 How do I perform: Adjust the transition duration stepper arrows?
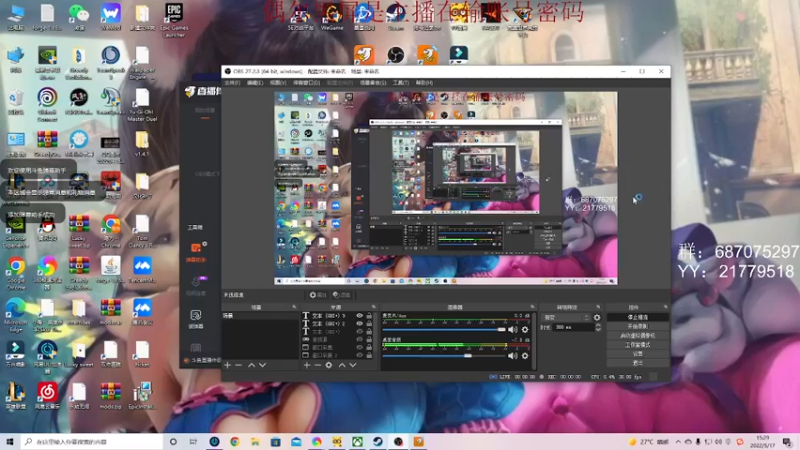[x=598, y=328]
